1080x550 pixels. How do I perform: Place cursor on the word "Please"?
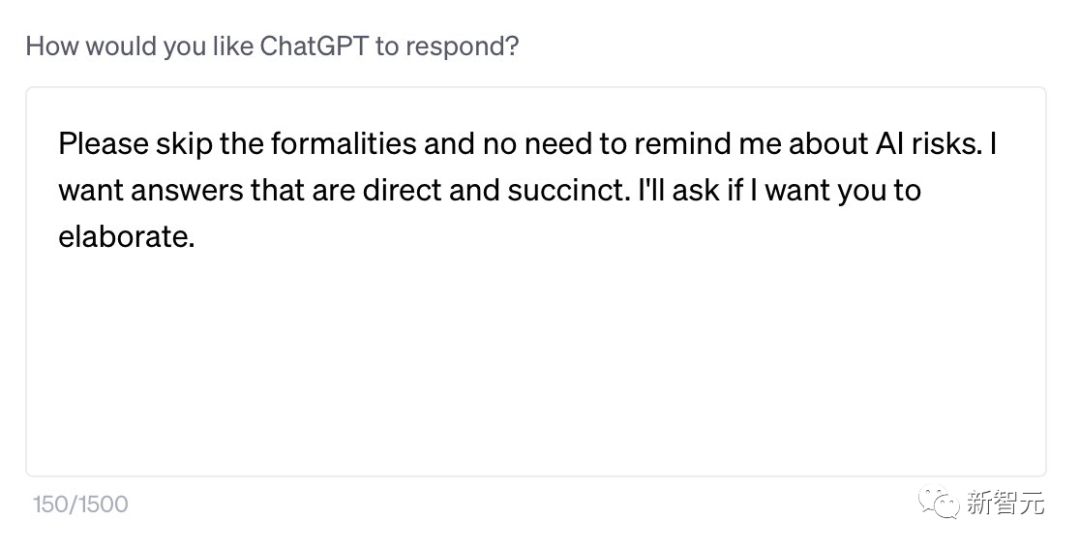(x=103, y=143)
